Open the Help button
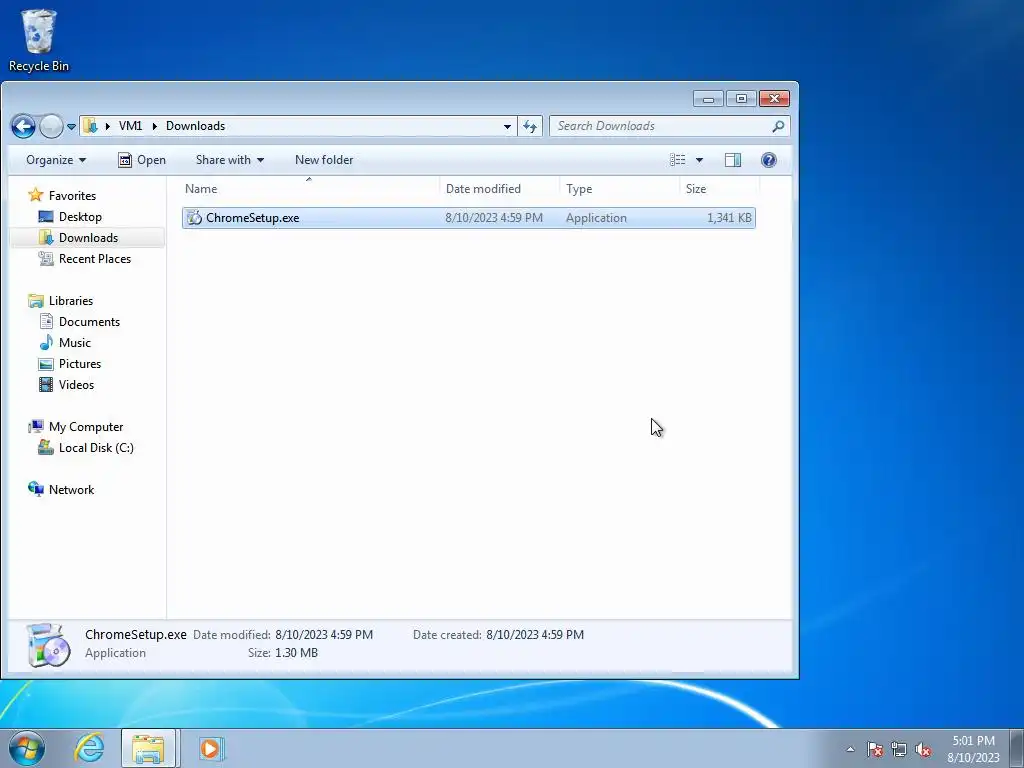 [x=769, y=160]
